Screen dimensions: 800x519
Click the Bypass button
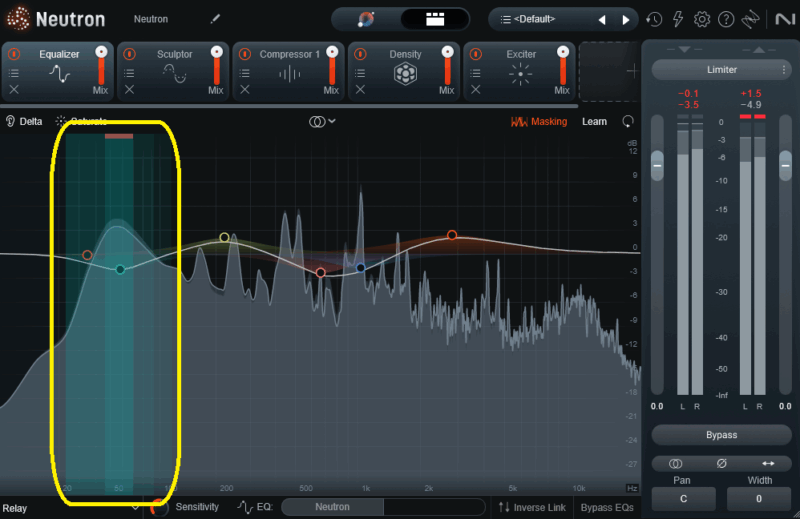(x=721, y=435)
